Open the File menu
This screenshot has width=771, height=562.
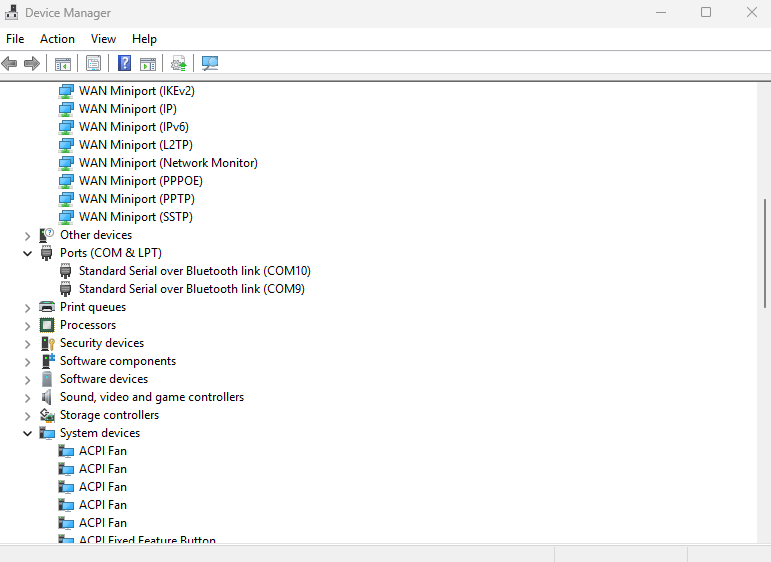pos(15,39)
